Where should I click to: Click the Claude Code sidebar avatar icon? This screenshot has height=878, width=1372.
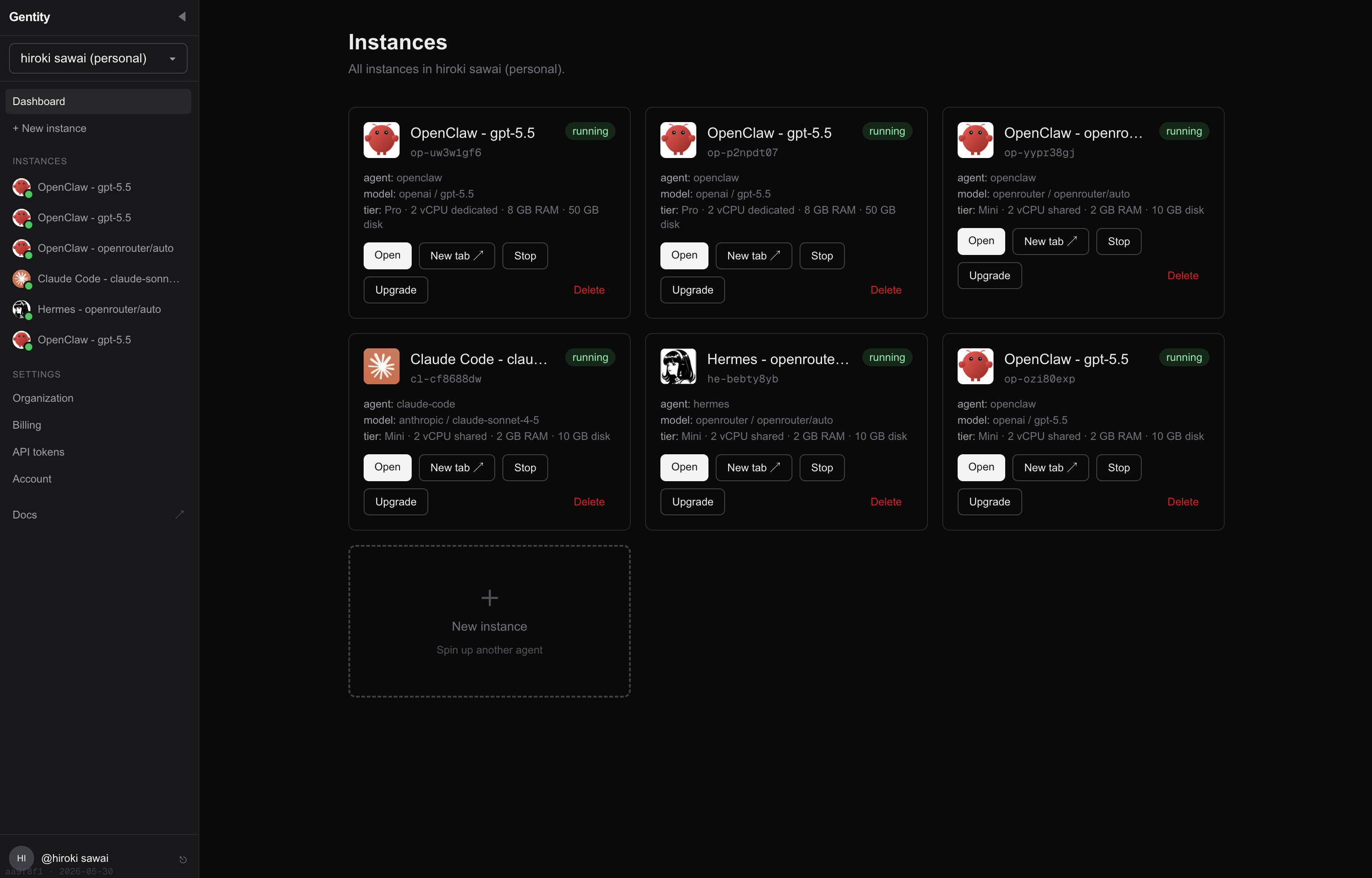(x=22, y=279)
